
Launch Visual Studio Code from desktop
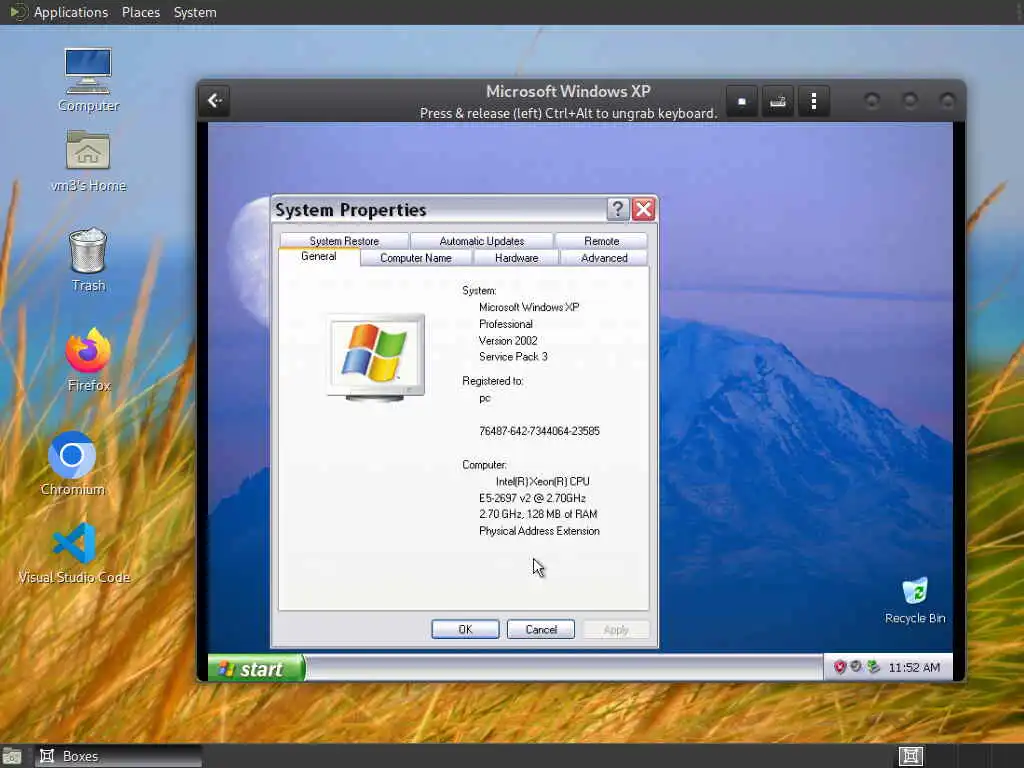[x=74, y=553]
